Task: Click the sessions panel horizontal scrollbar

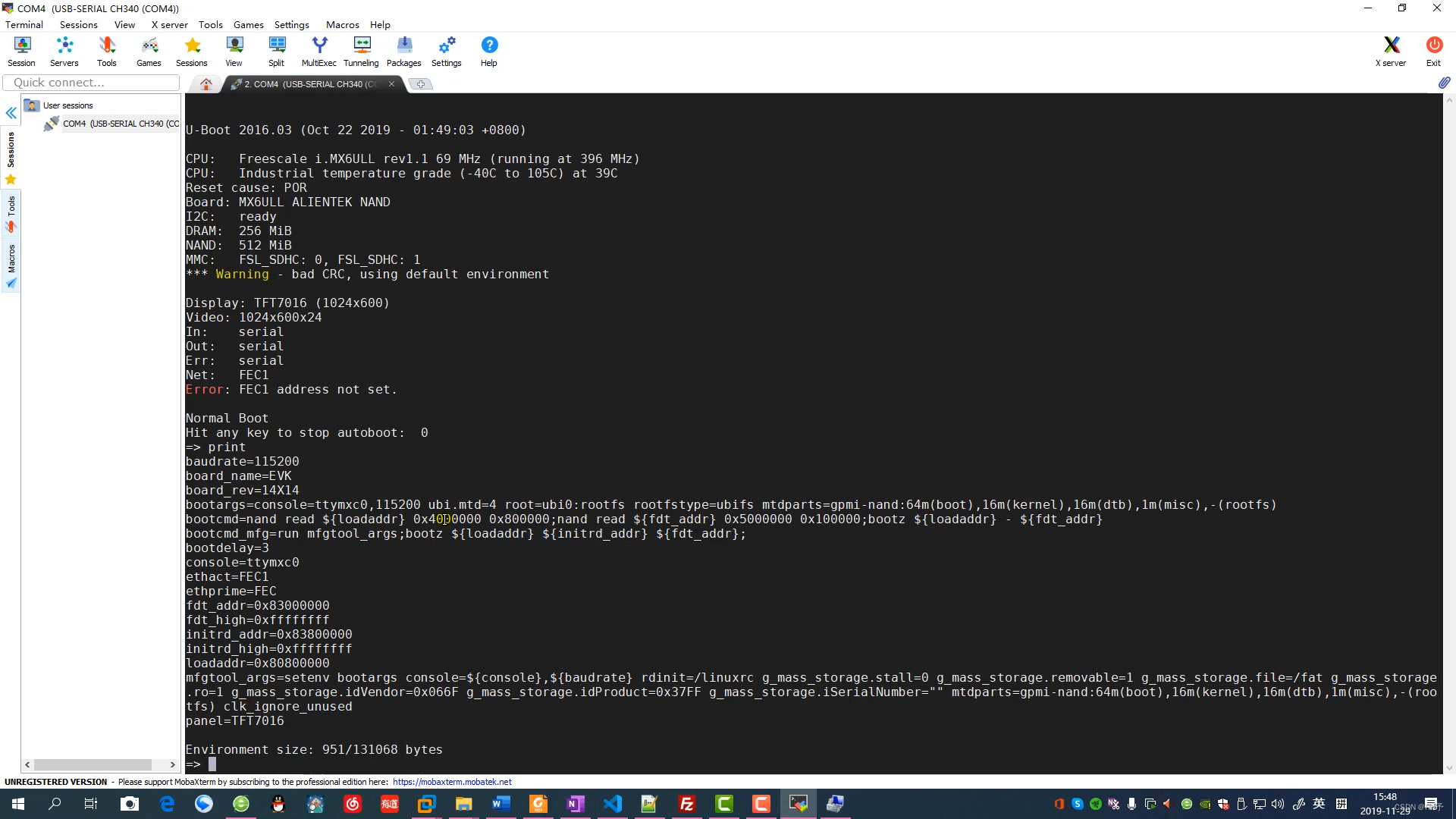Action: click(x=93, y=764)
